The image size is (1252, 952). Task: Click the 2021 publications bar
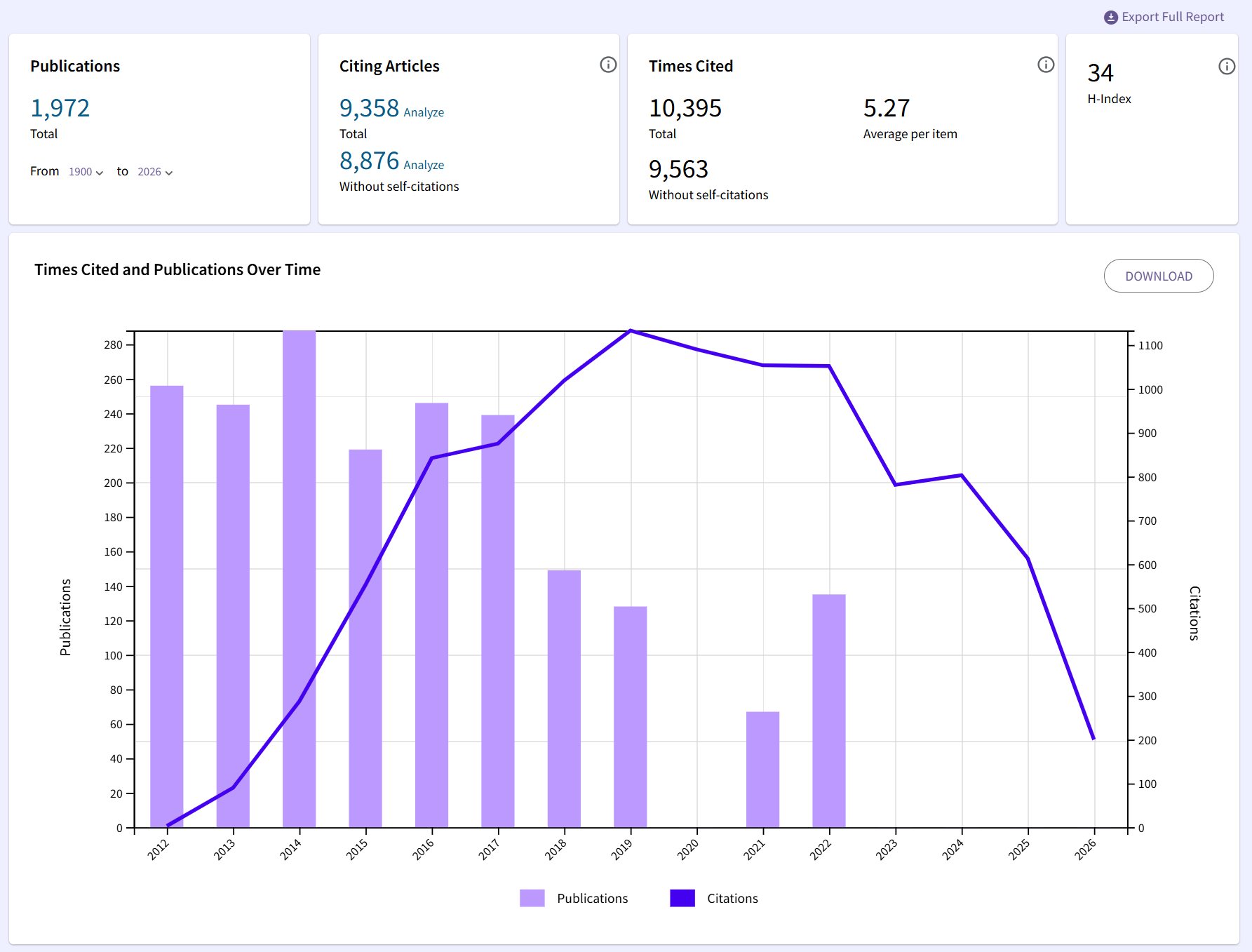(x=763, y=770)
